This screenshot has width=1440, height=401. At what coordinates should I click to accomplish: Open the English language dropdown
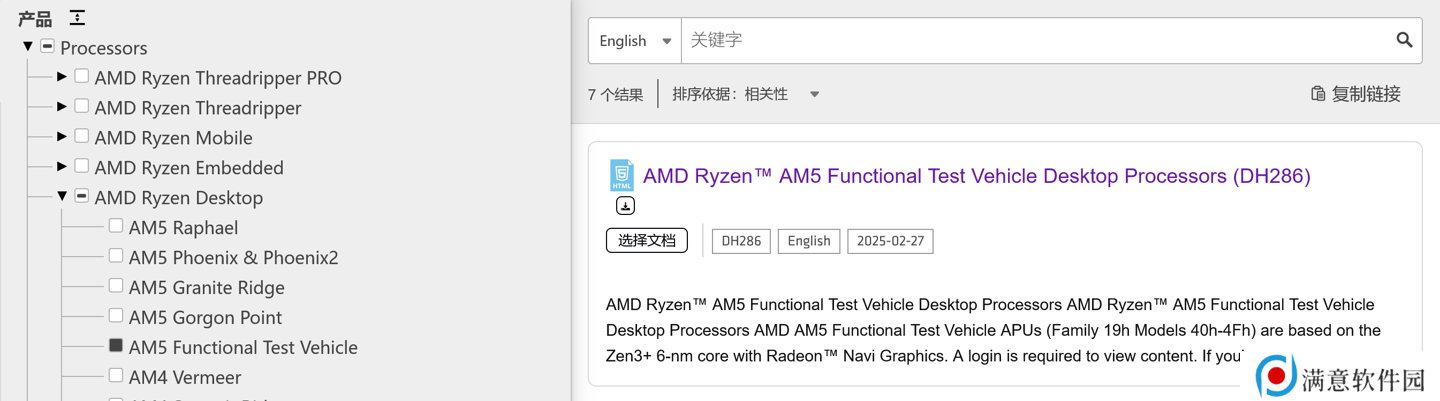click(635, 41)
